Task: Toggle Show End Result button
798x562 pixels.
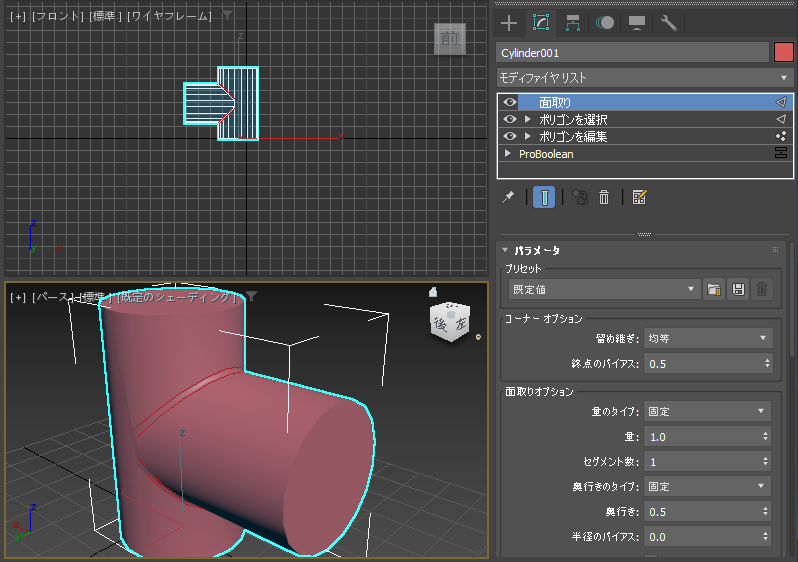Action: coord(544,197)
